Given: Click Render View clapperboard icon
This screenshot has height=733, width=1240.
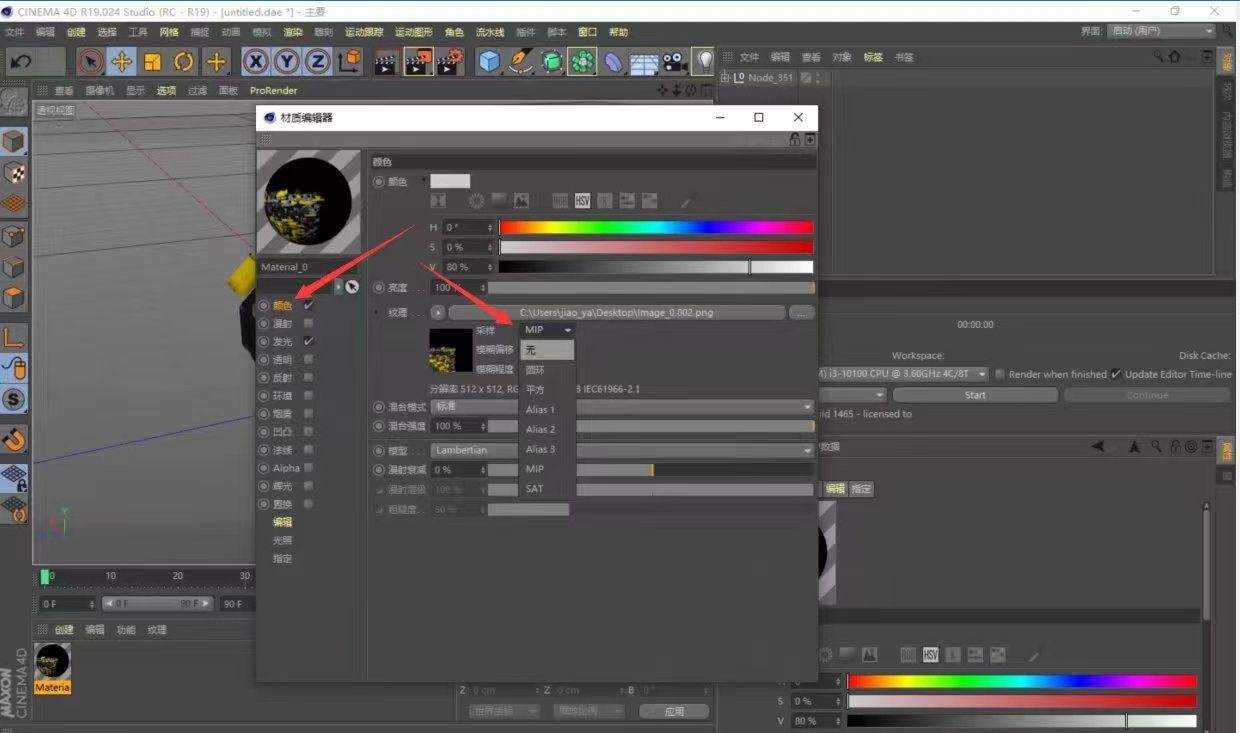Looking at the screenshot, I should click(385, 62).
